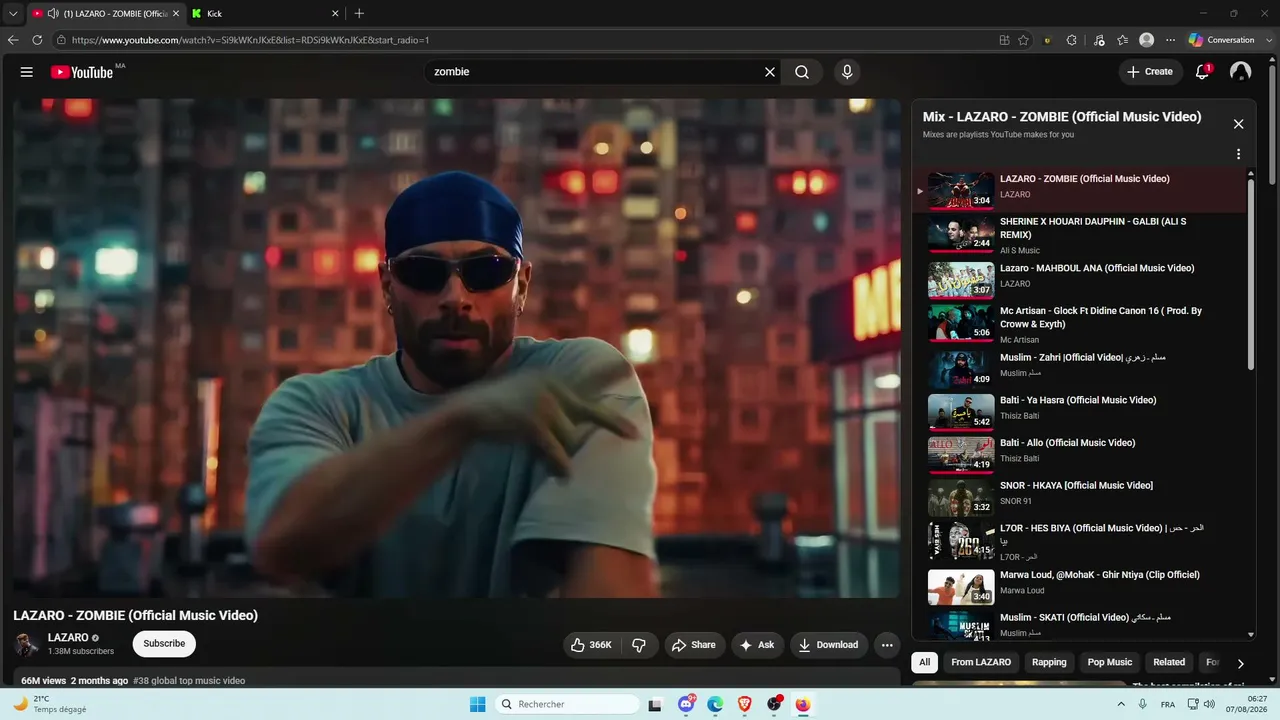Image resolution: width=1280 pixels, height=720 pixels.
Task: Open the browser extensions puzzle icon
Action: point(1071,40)
